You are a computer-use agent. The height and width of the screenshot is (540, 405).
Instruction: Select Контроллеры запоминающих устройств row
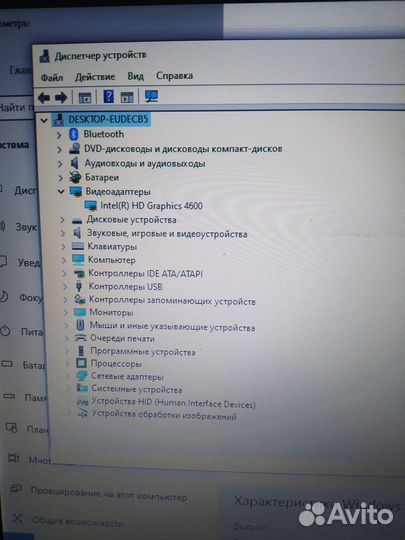click(172, 300)
